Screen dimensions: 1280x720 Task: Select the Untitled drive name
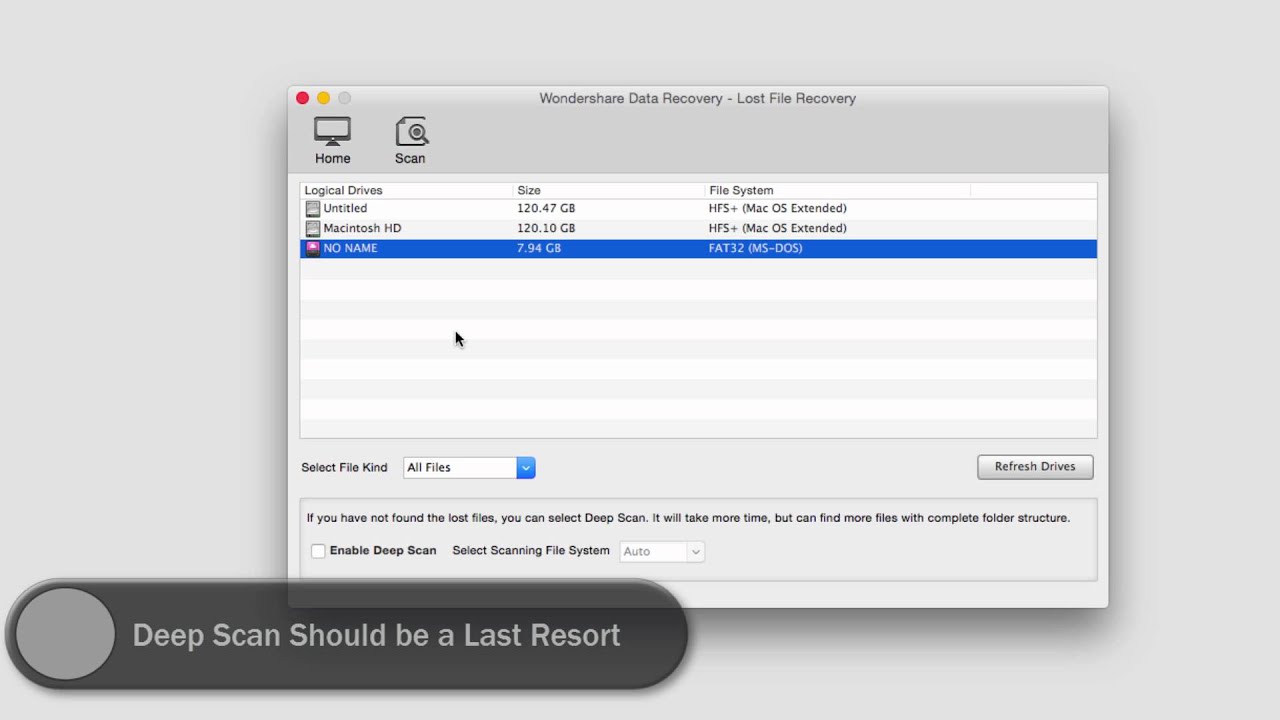[345, 208]
